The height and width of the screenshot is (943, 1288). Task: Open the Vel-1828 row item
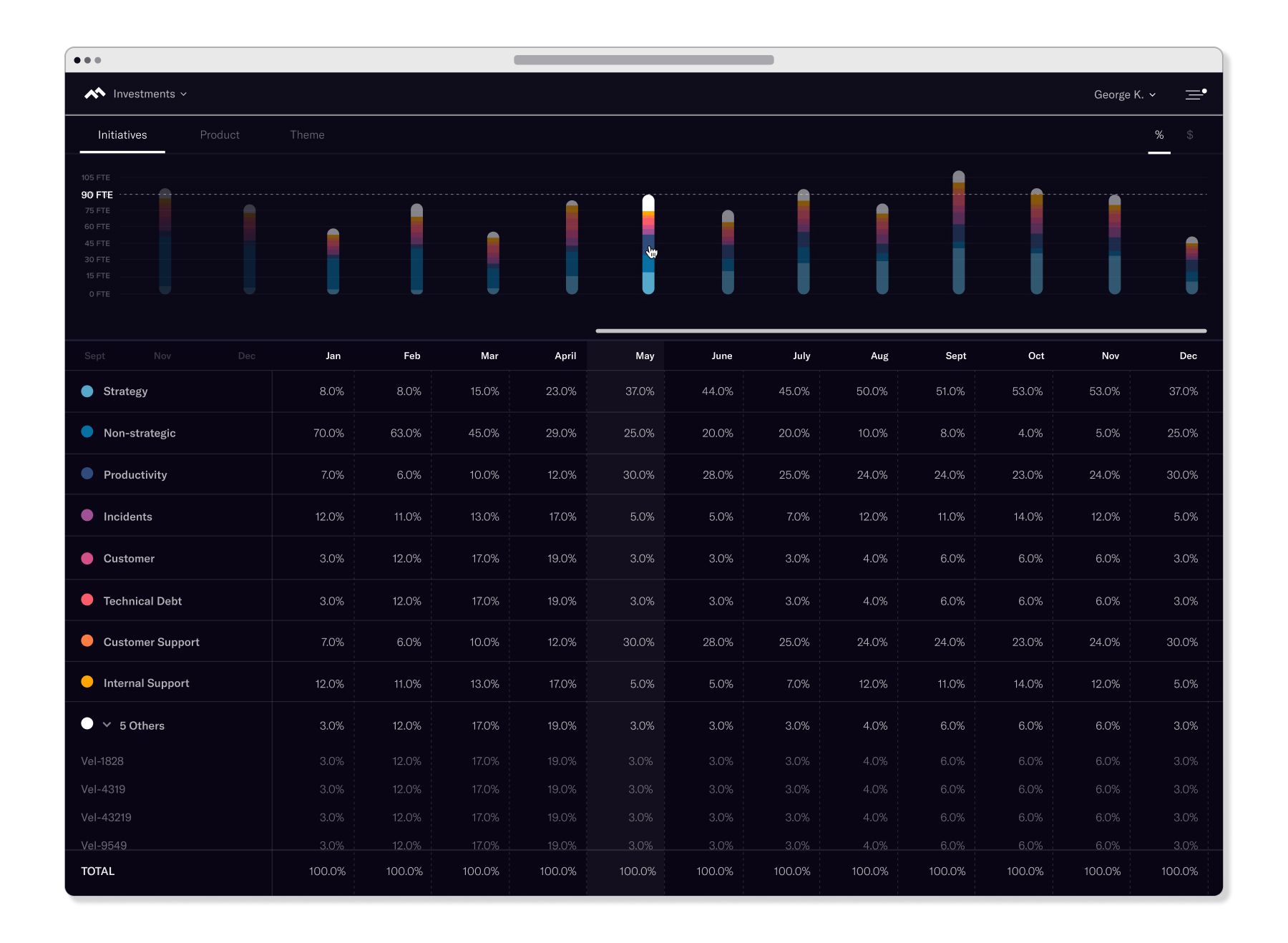click(x=102, y=761)
